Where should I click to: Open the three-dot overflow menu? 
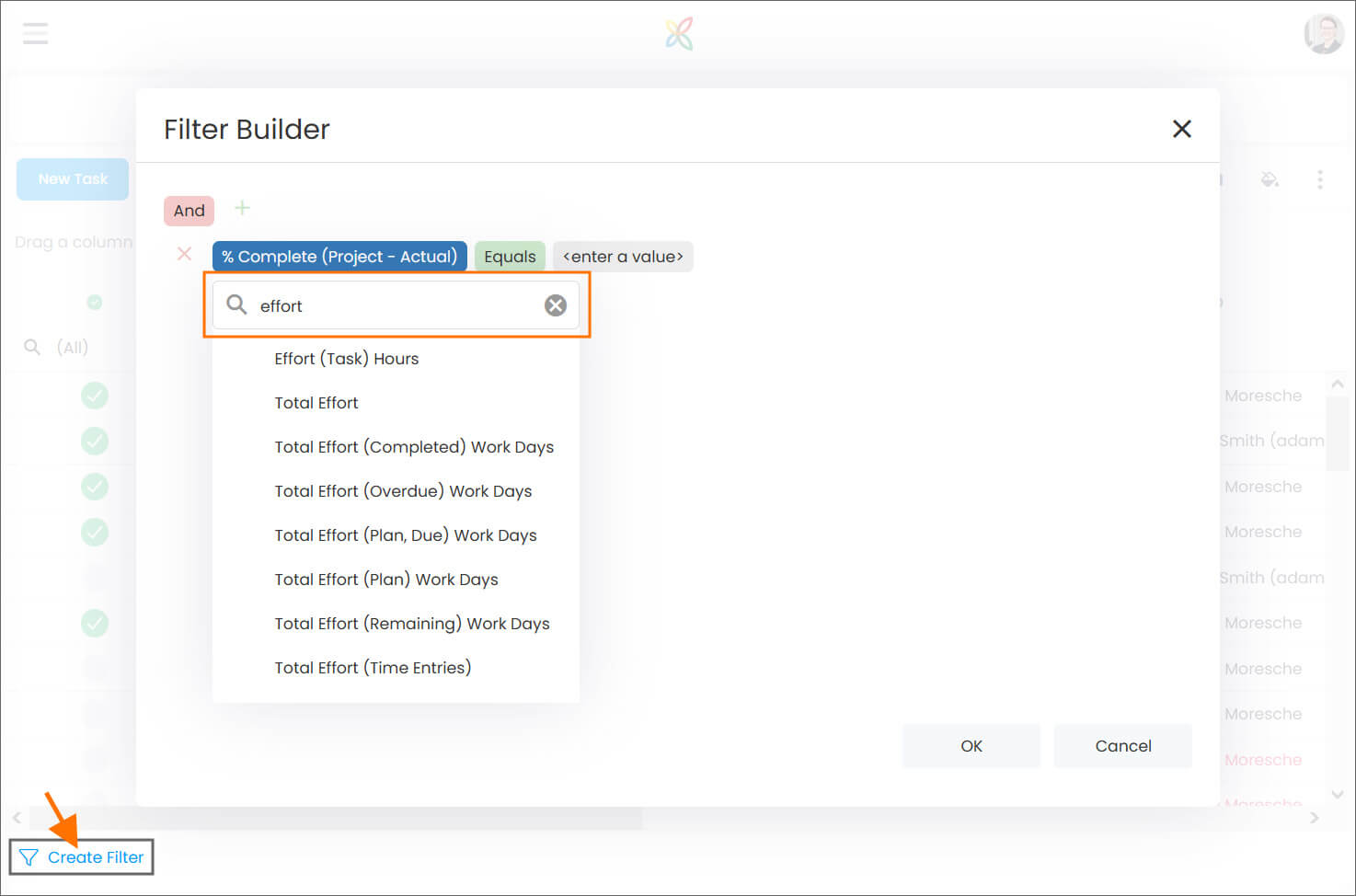pyautogui.click(x=1321, y=179)
